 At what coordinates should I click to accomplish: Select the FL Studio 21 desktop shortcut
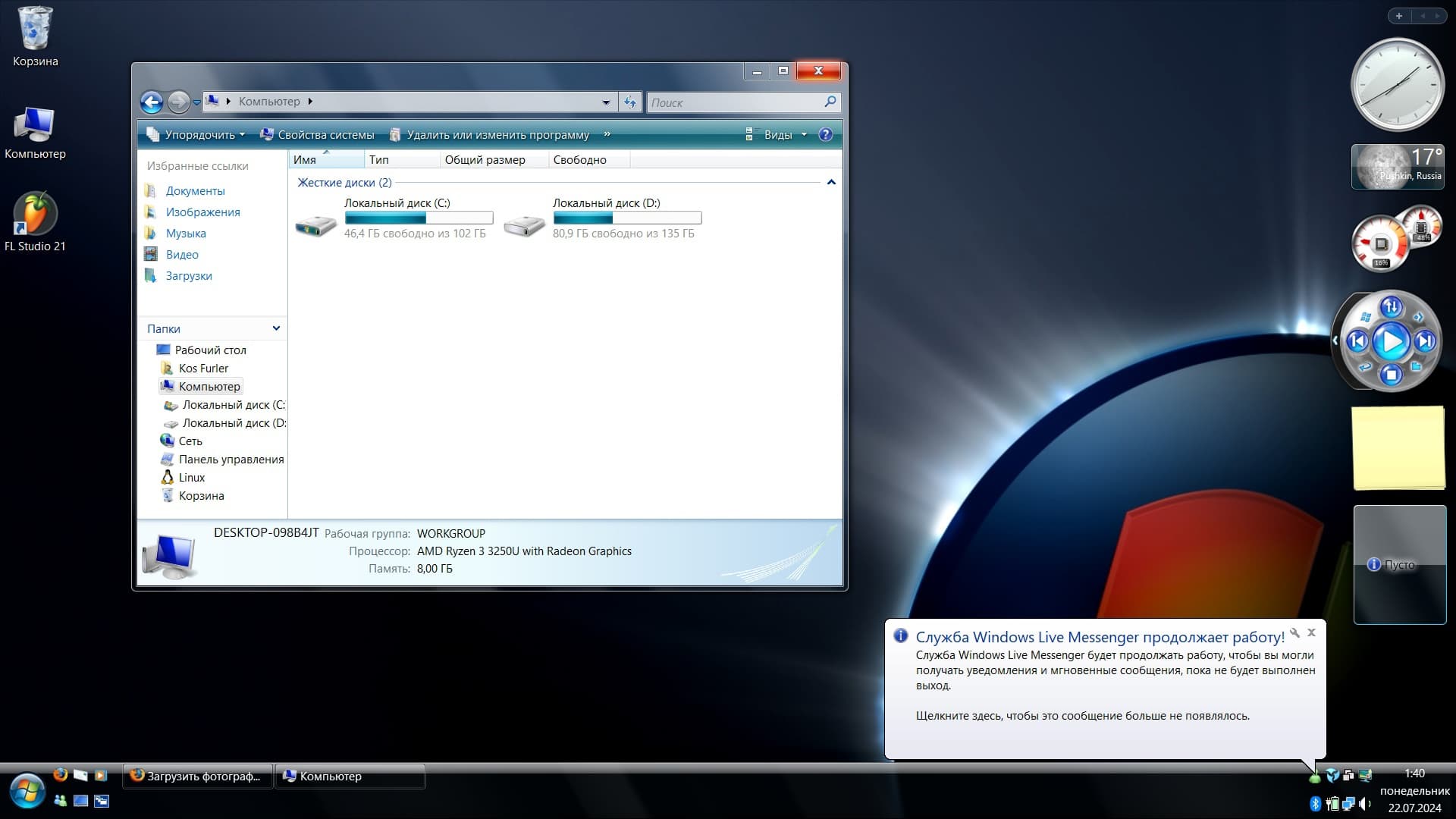click(35, 222)
